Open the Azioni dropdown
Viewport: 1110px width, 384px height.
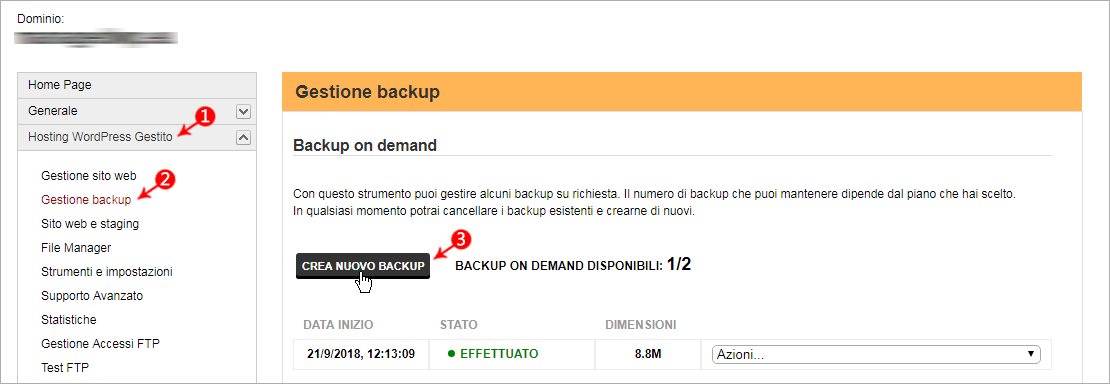pos(876,354)
